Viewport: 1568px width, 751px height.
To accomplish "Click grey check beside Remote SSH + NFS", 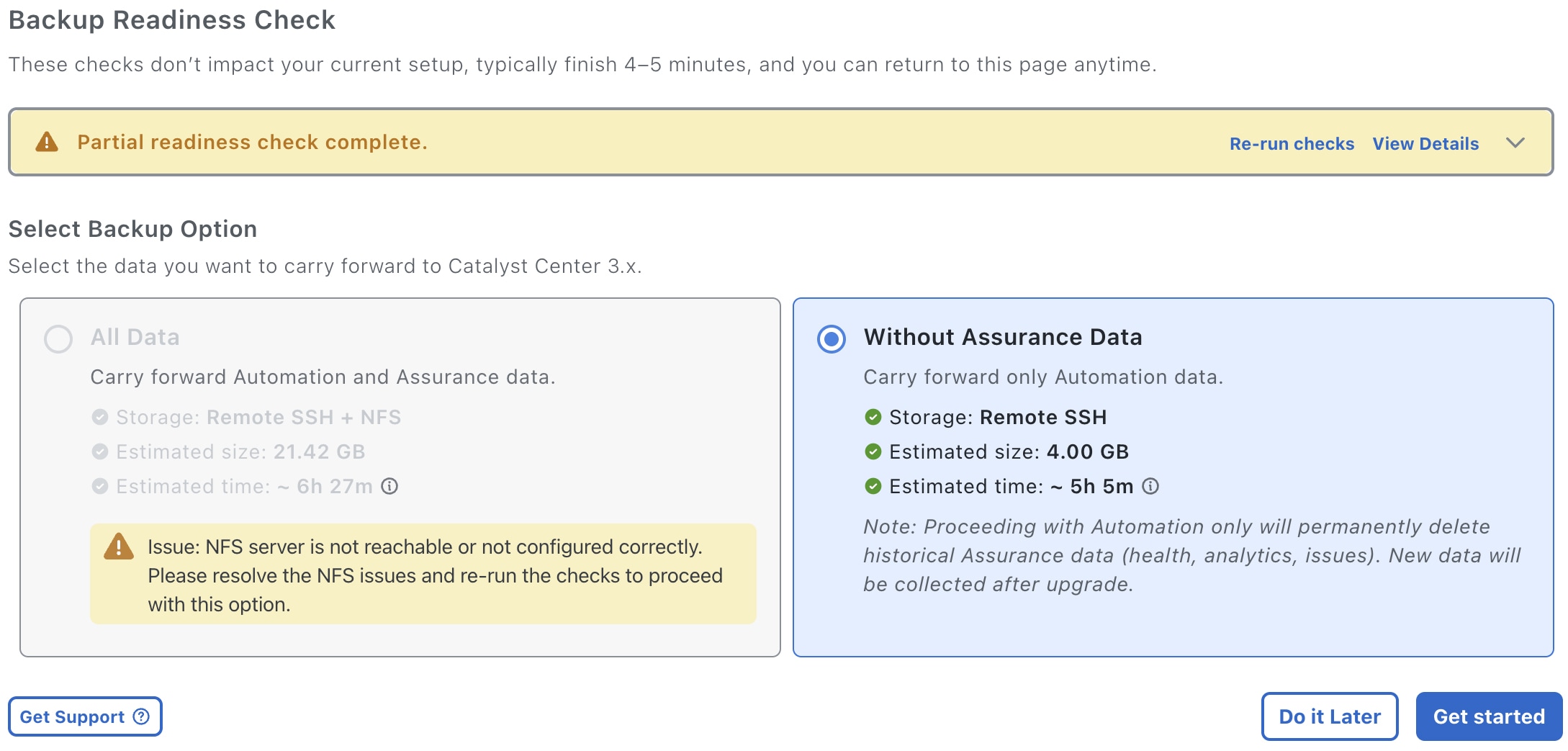I will click(100, 417).
